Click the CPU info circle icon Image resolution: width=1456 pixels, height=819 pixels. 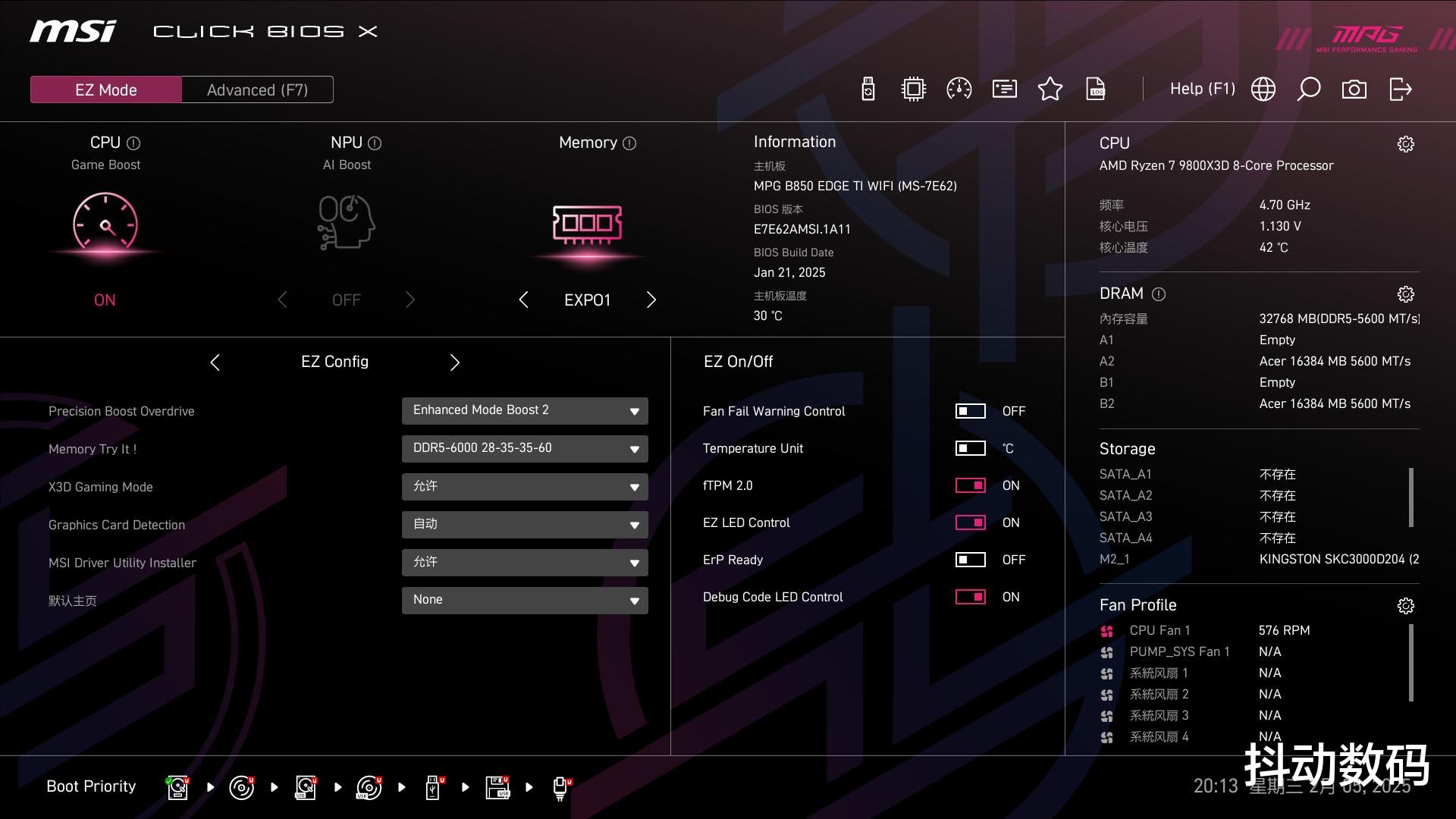[133, 143]
